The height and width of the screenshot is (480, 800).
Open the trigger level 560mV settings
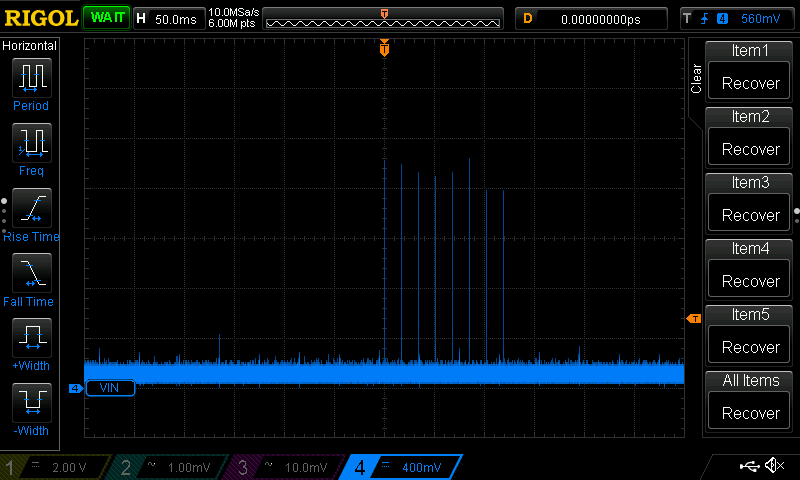pos(738,19)
